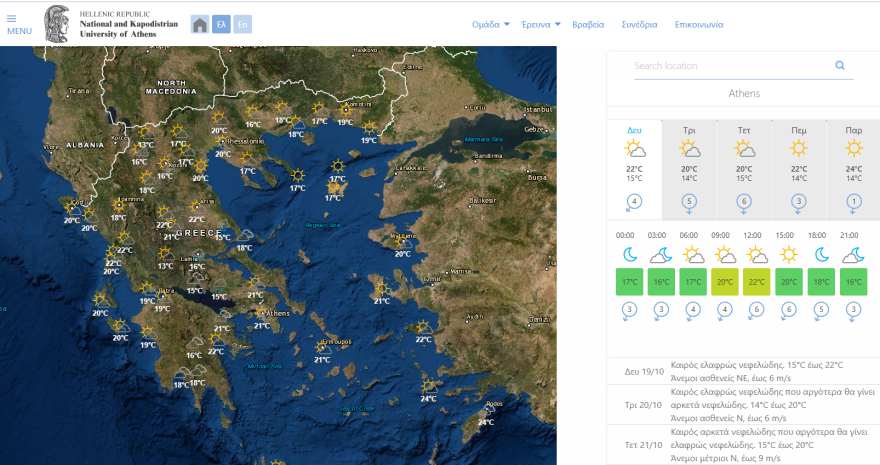Open the Βραβεία menu item
This screenshot has height=465, width=880.
[588, 24]
